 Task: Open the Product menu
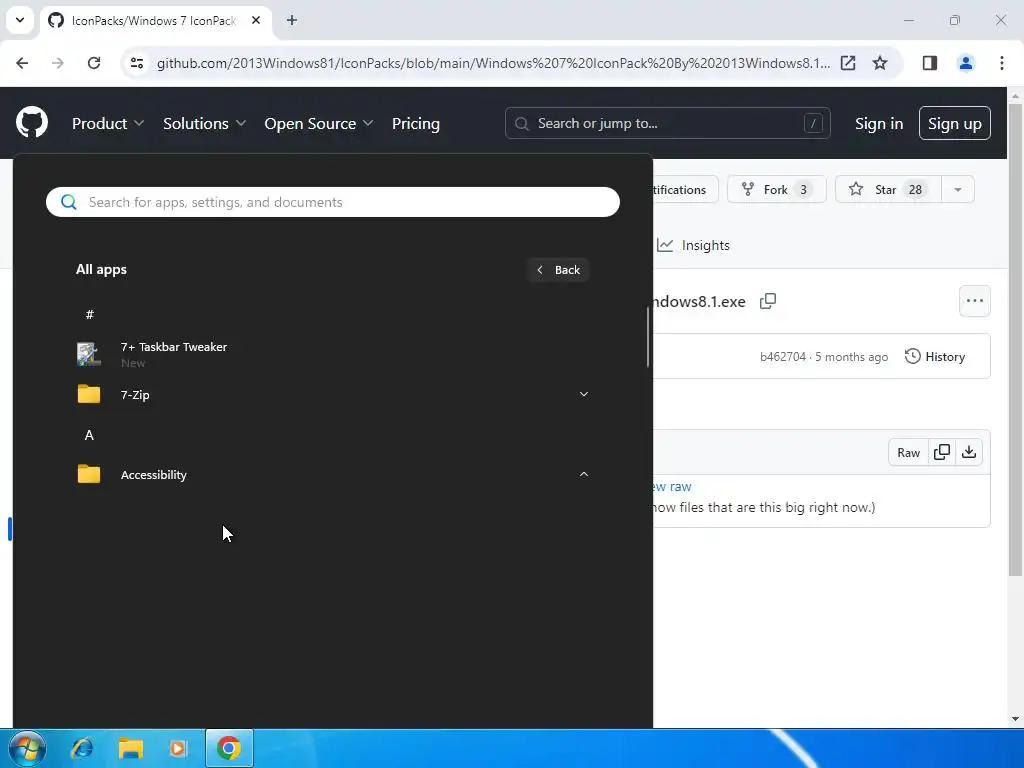[x=108, y=123]
